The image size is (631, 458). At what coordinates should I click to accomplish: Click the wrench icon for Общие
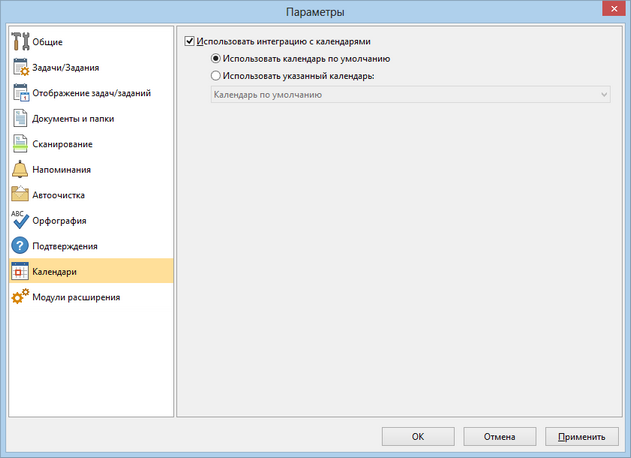[20, 42]
